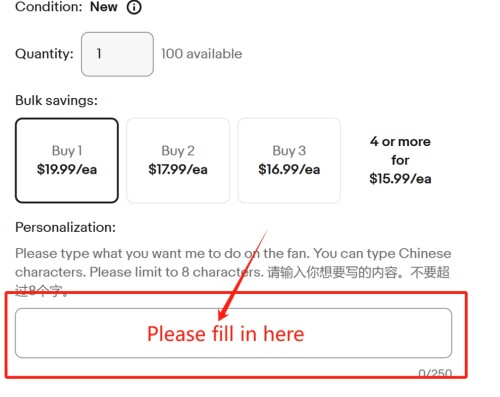The image size is (500, 397).
Task: Choose the Buy 2 $17.99/ea option
Action: [x=178, y=160]
